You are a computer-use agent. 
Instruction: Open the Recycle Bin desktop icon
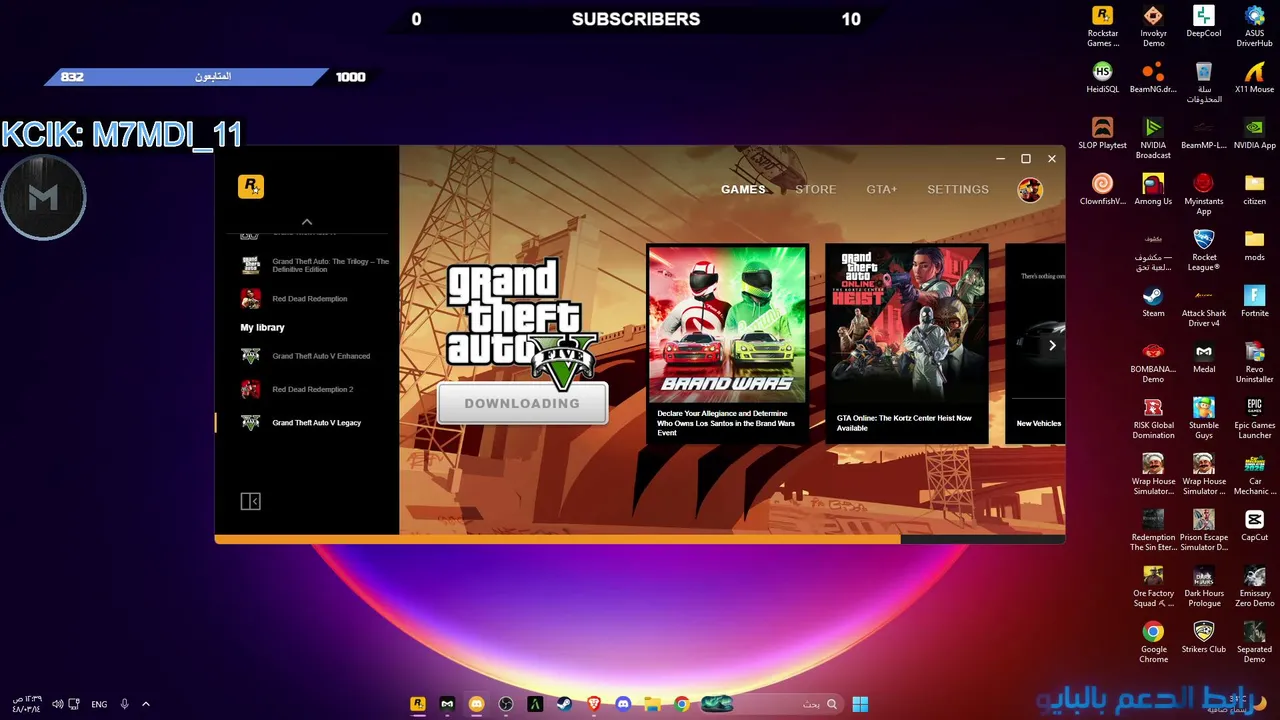click(1204, 82)
